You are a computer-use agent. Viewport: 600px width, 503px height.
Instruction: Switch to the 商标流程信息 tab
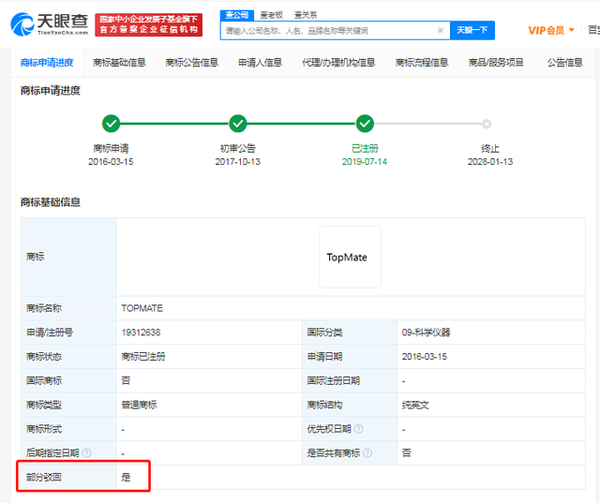(x=422, y=63)
